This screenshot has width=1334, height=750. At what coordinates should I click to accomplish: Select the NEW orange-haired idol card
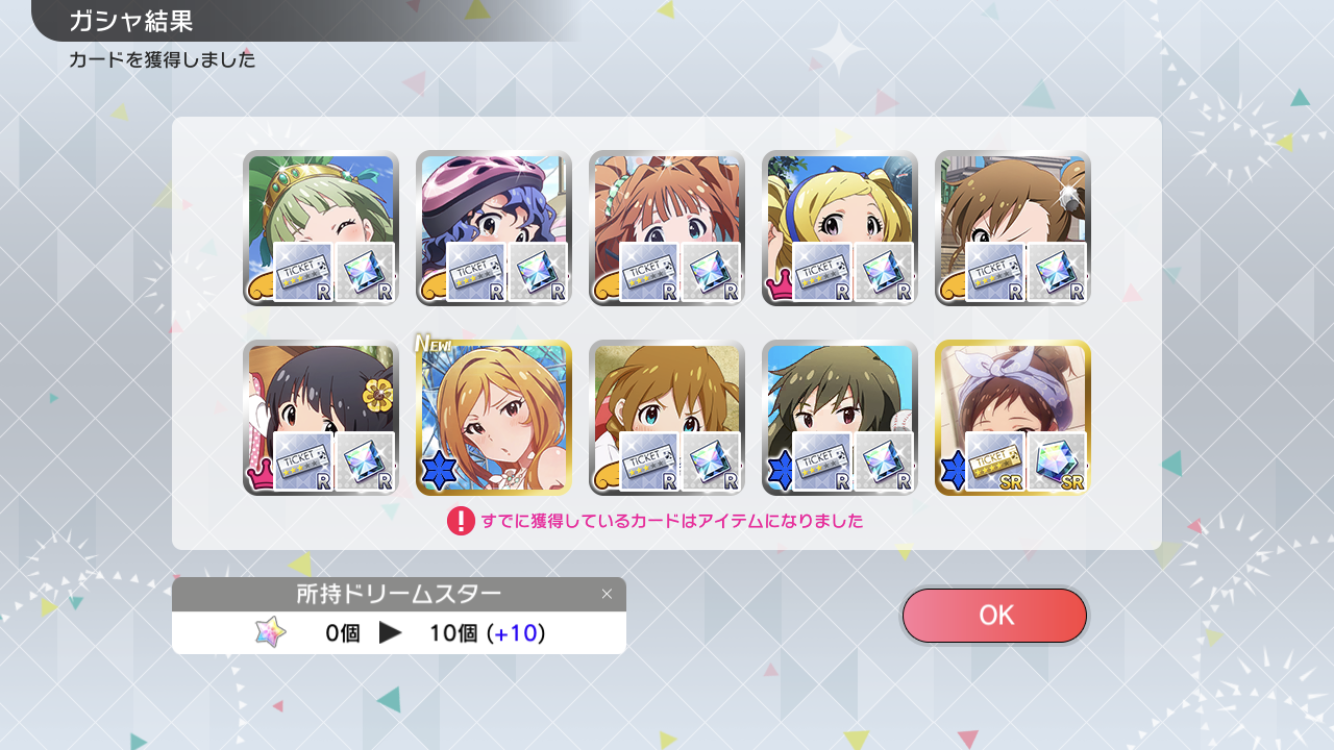[494, 417]
